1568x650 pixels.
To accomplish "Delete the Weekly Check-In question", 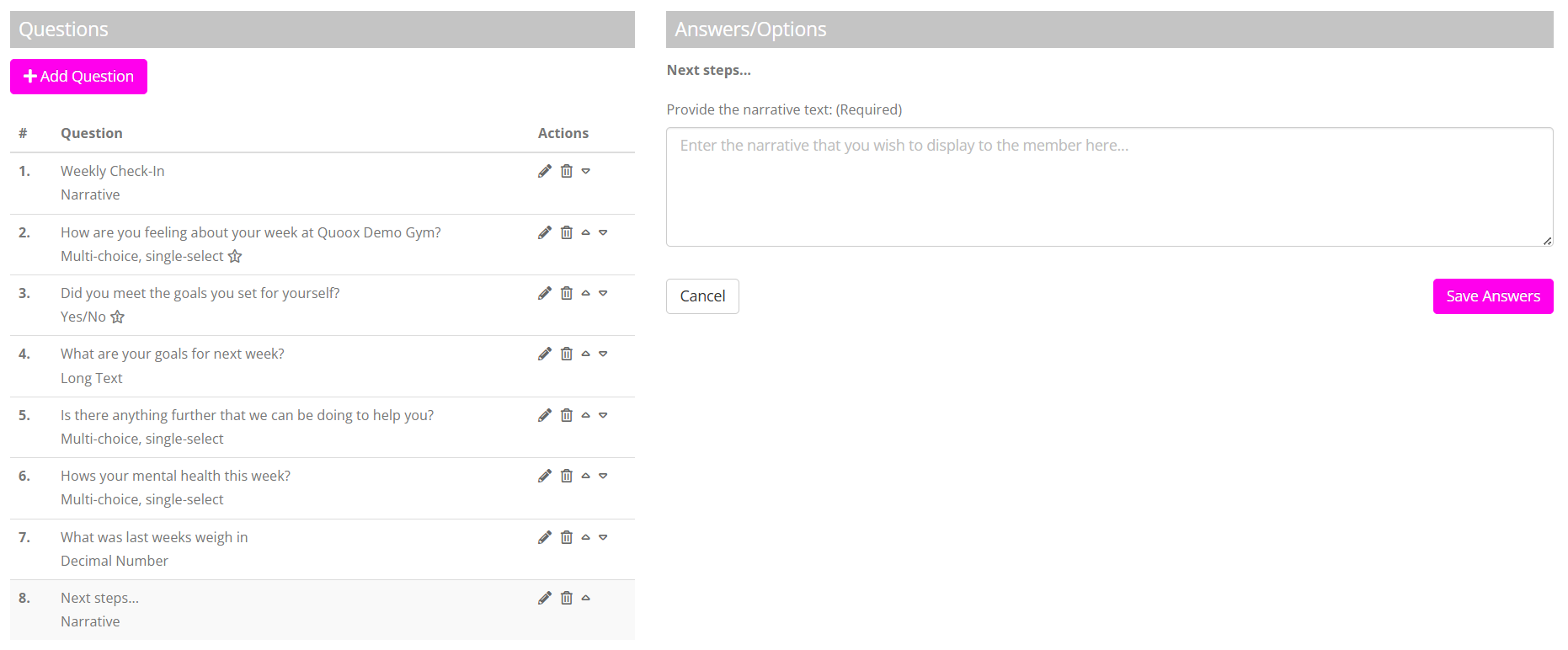I will click(567, 171).
